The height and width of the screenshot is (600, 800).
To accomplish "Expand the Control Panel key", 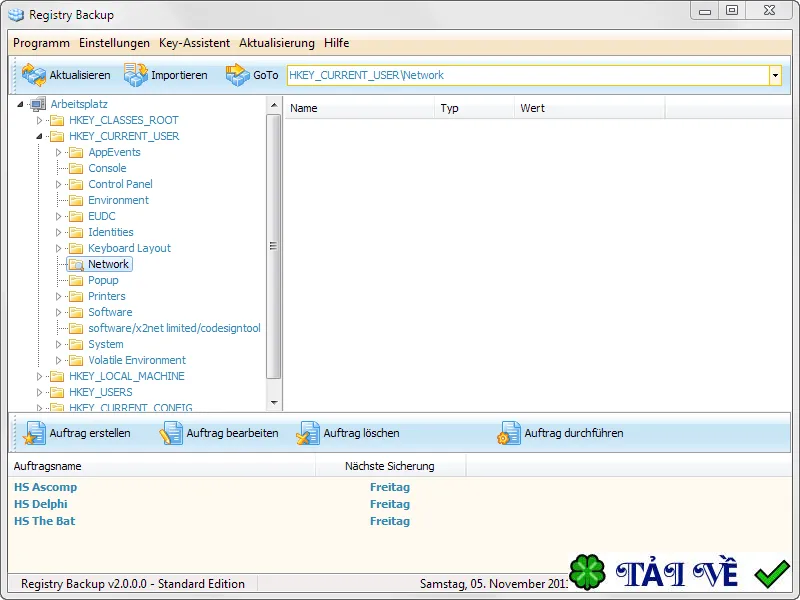I will click(58, 184).
